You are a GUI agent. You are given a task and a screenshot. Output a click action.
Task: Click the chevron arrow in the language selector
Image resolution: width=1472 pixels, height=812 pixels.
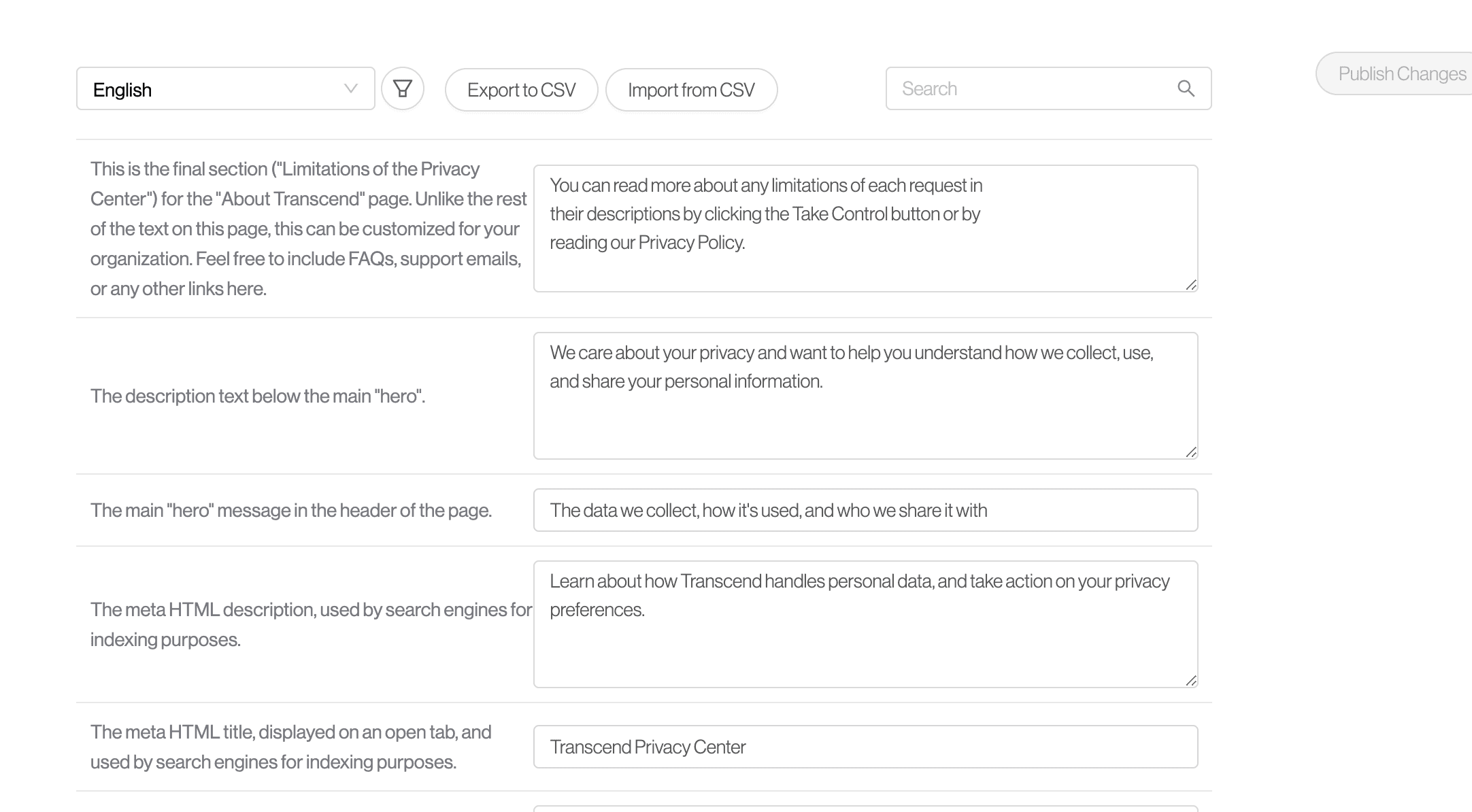[x=351, y=88]
